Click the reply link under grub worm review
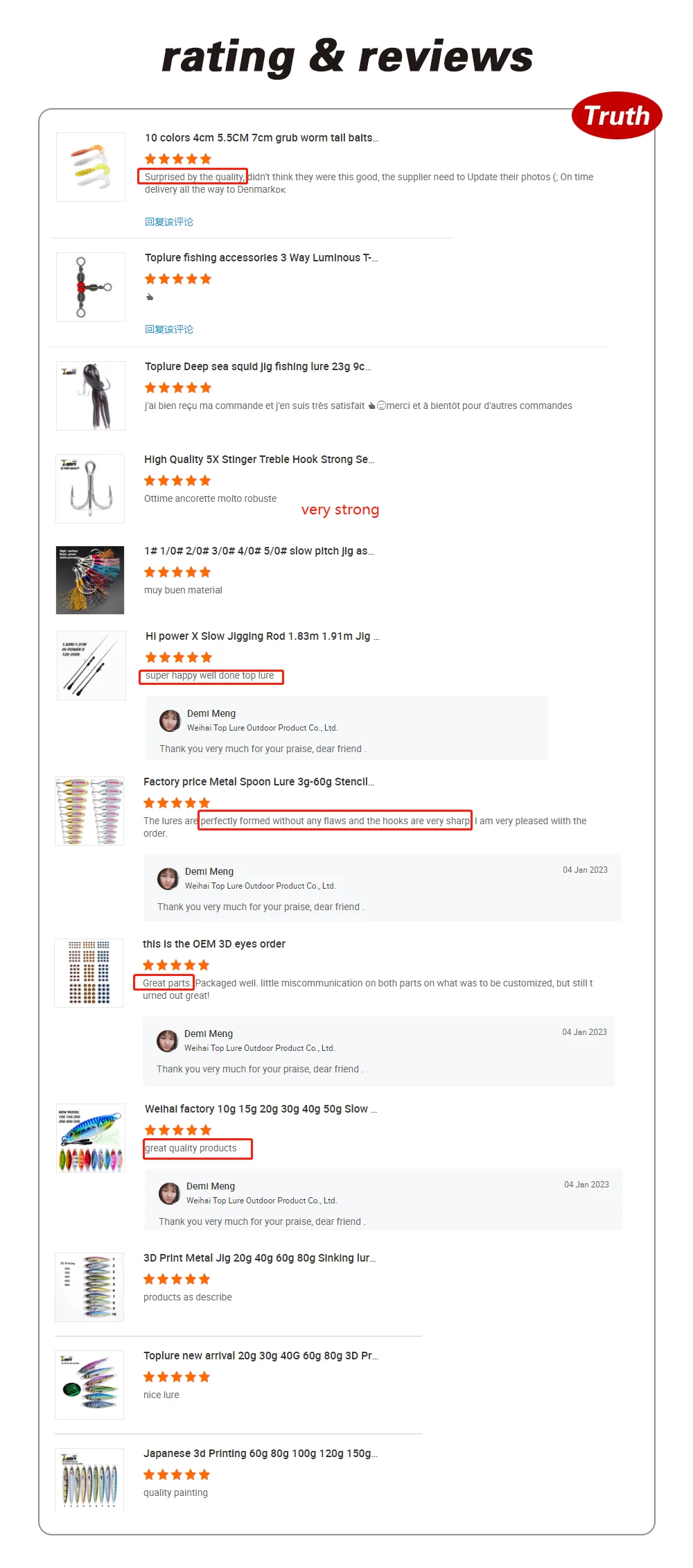The width and height of the screenshot is (693, 1568). tap(169, 222)
